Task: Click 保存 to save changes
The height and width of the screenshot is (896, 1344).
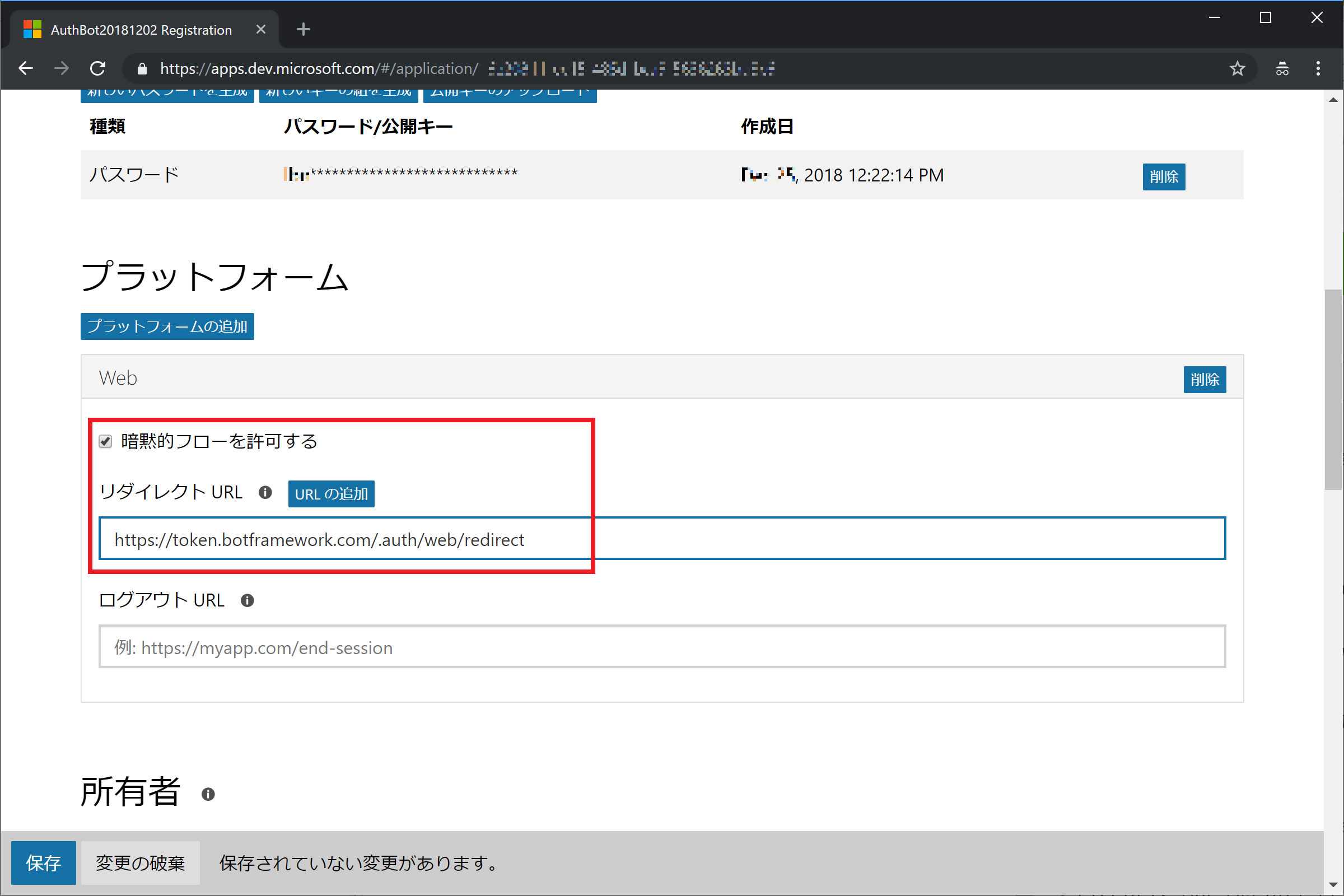Action: tap(44, 863)
